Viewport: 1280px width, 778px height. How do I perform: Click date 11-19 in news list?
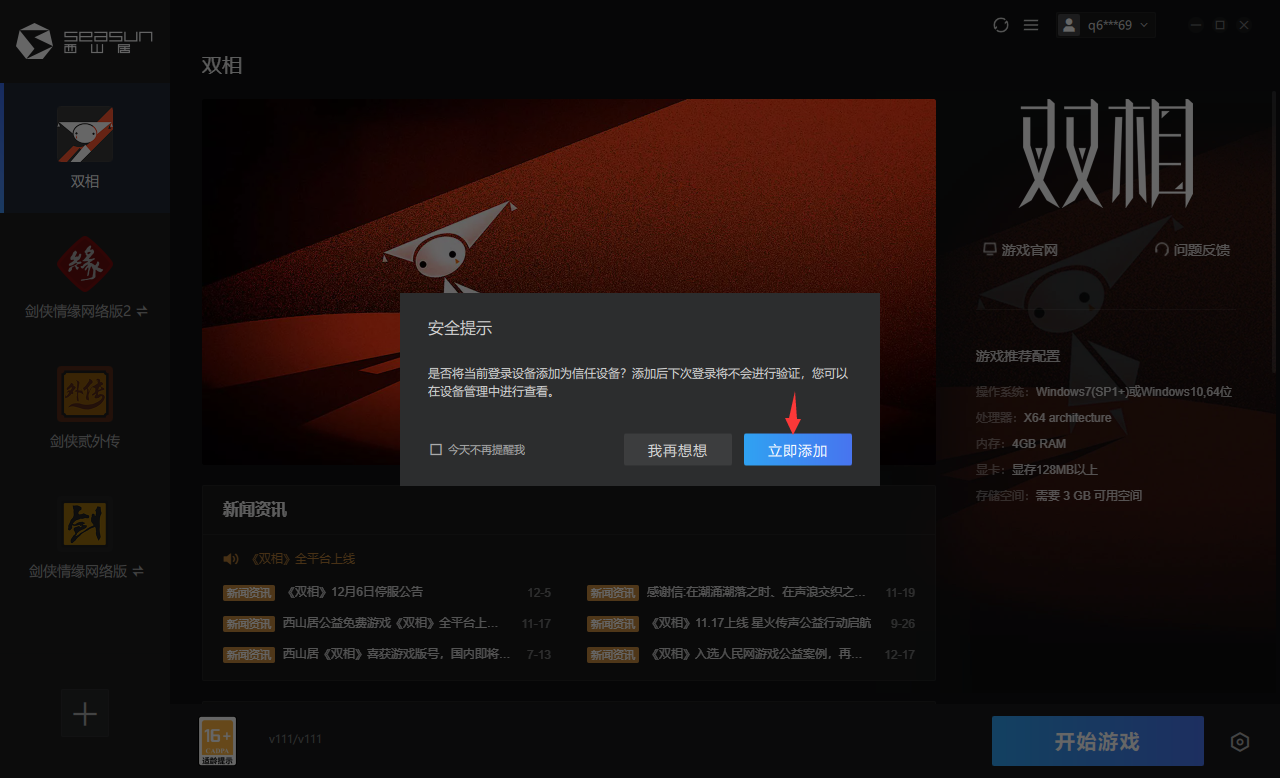pos(900,592)
